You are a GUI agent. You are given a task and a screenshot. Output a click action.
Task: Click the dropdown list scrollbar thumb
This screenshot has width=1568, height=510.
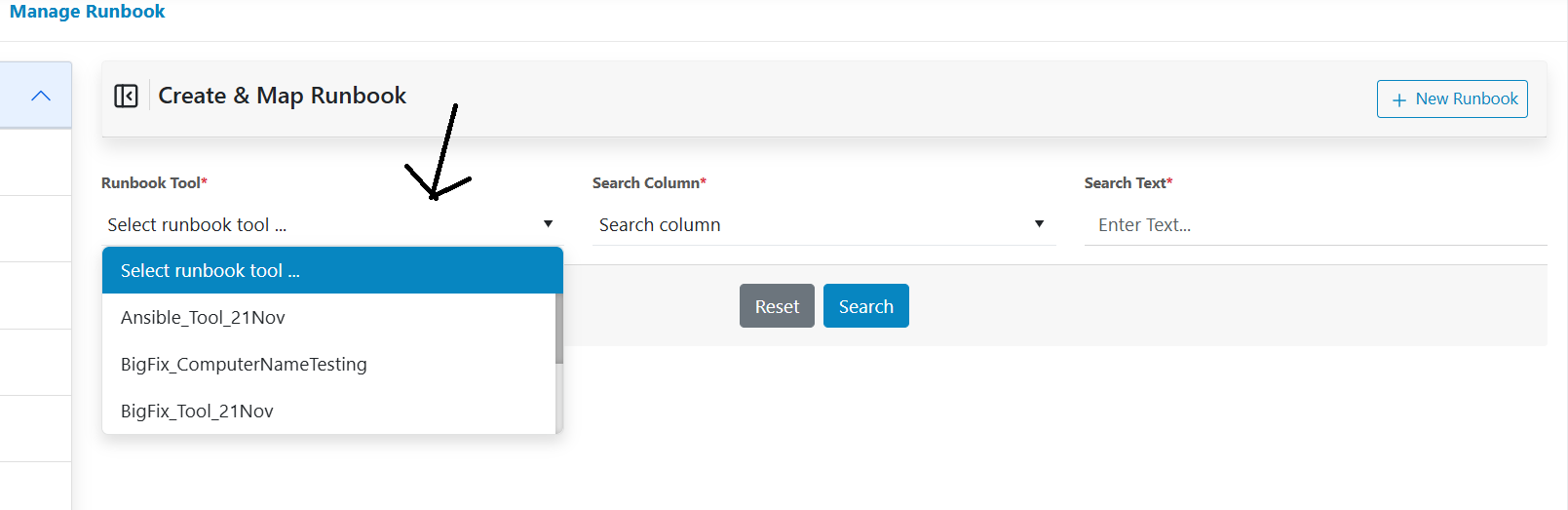point(559,328)
